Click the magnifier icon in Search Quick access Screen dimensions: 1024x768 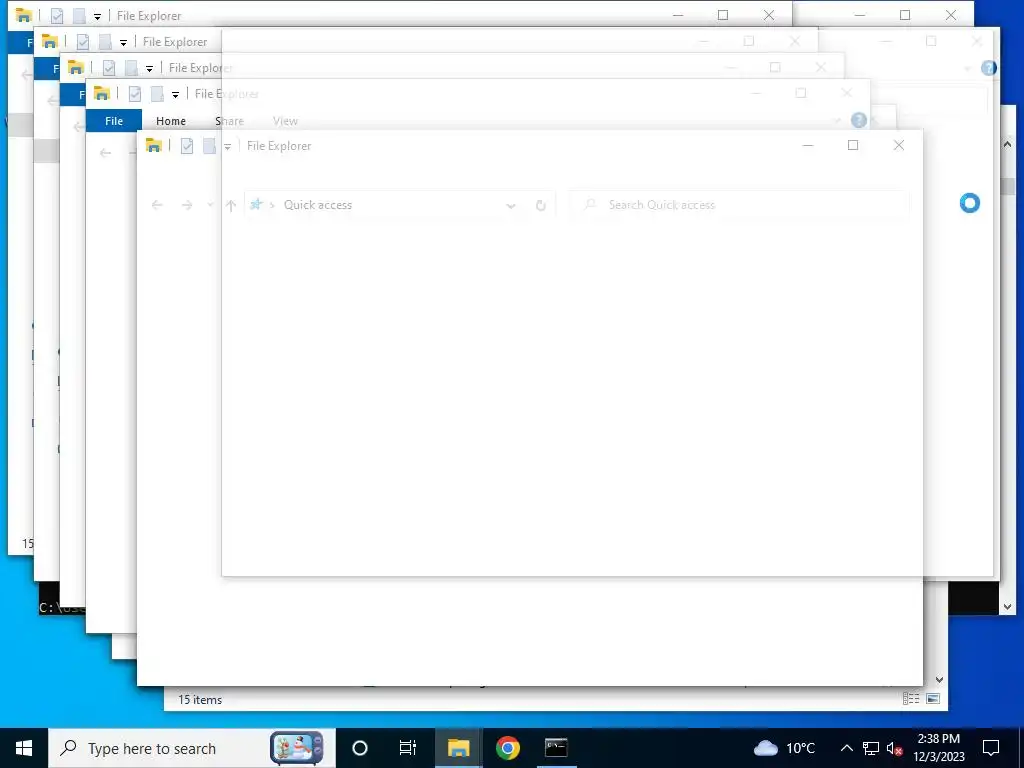pyautogui.click(x=590, y=204)
